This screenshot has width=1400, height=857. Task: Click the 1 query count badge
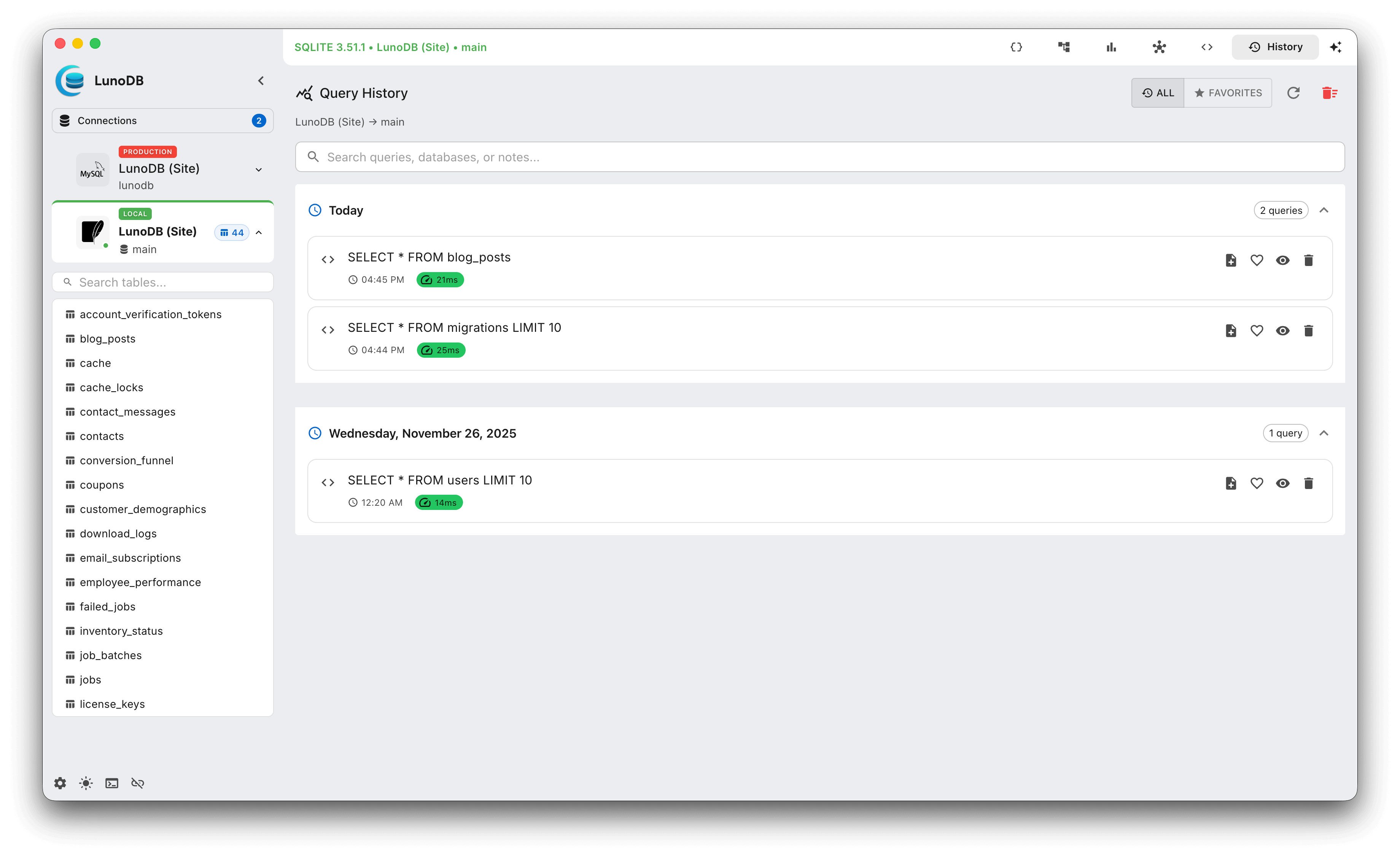1285,433
